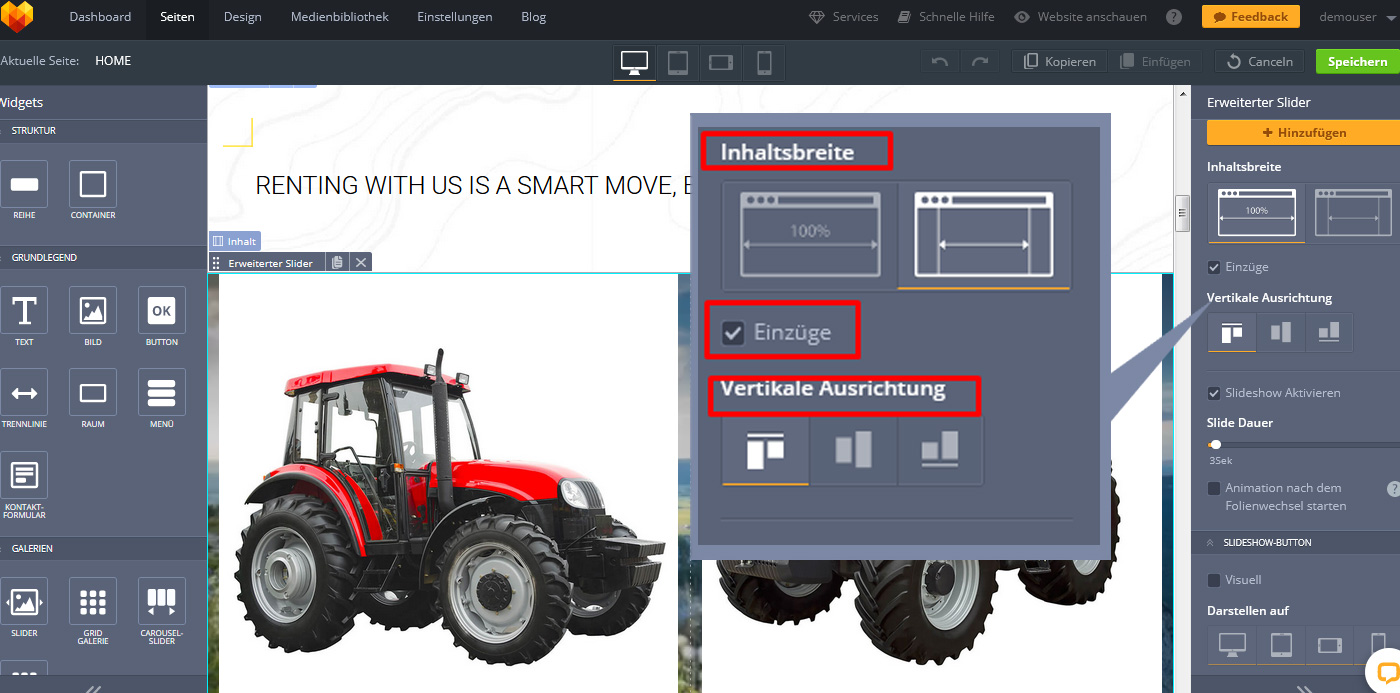Adjust the Slide Dauer slider handle
This screenshot has width=1400, height=693.
[1215, 444]
